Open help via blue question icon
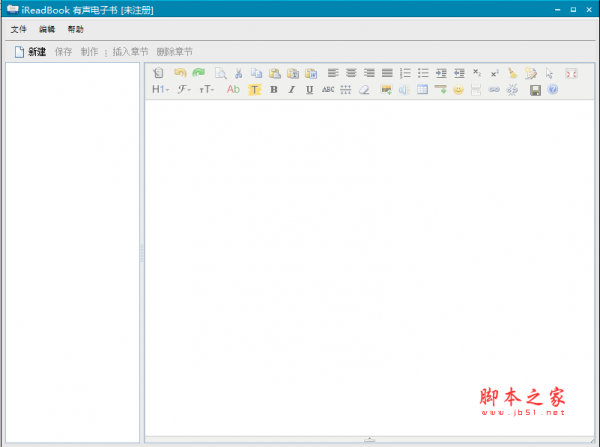600x447 pixels. point(553,90)
